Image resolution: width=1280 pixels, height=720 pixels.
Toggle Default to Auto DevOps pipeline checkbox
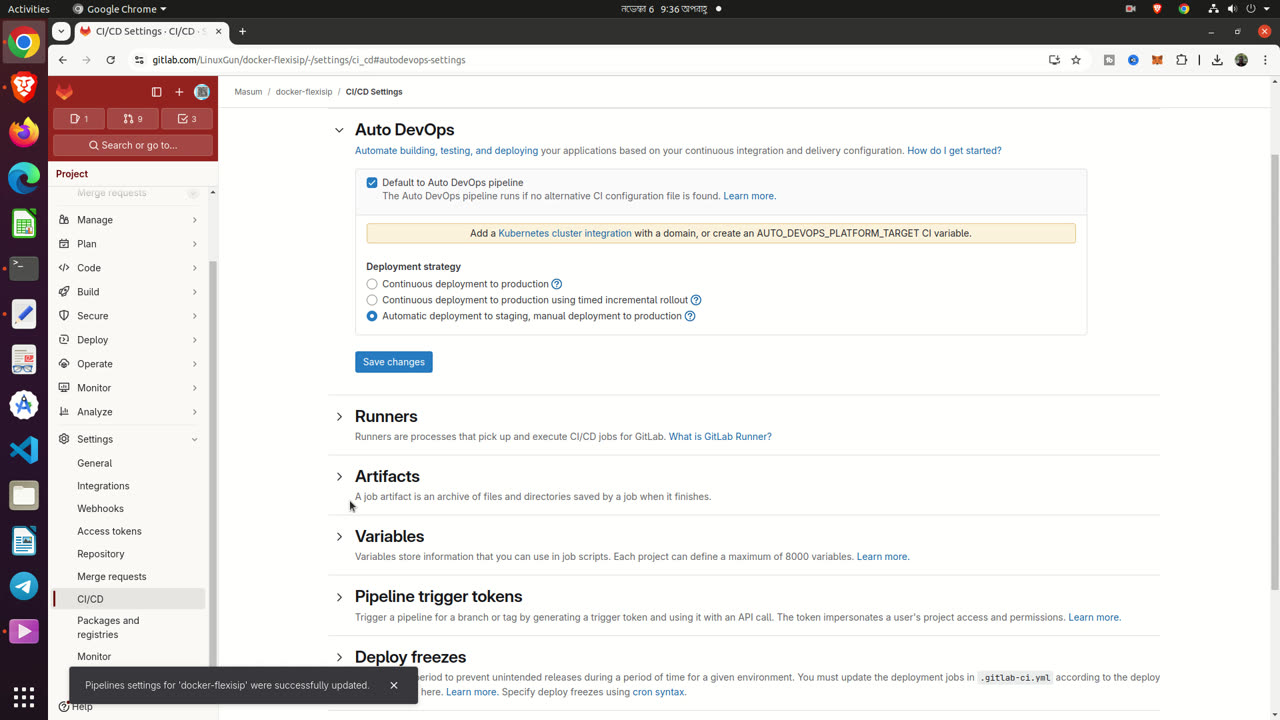point(372,183)
